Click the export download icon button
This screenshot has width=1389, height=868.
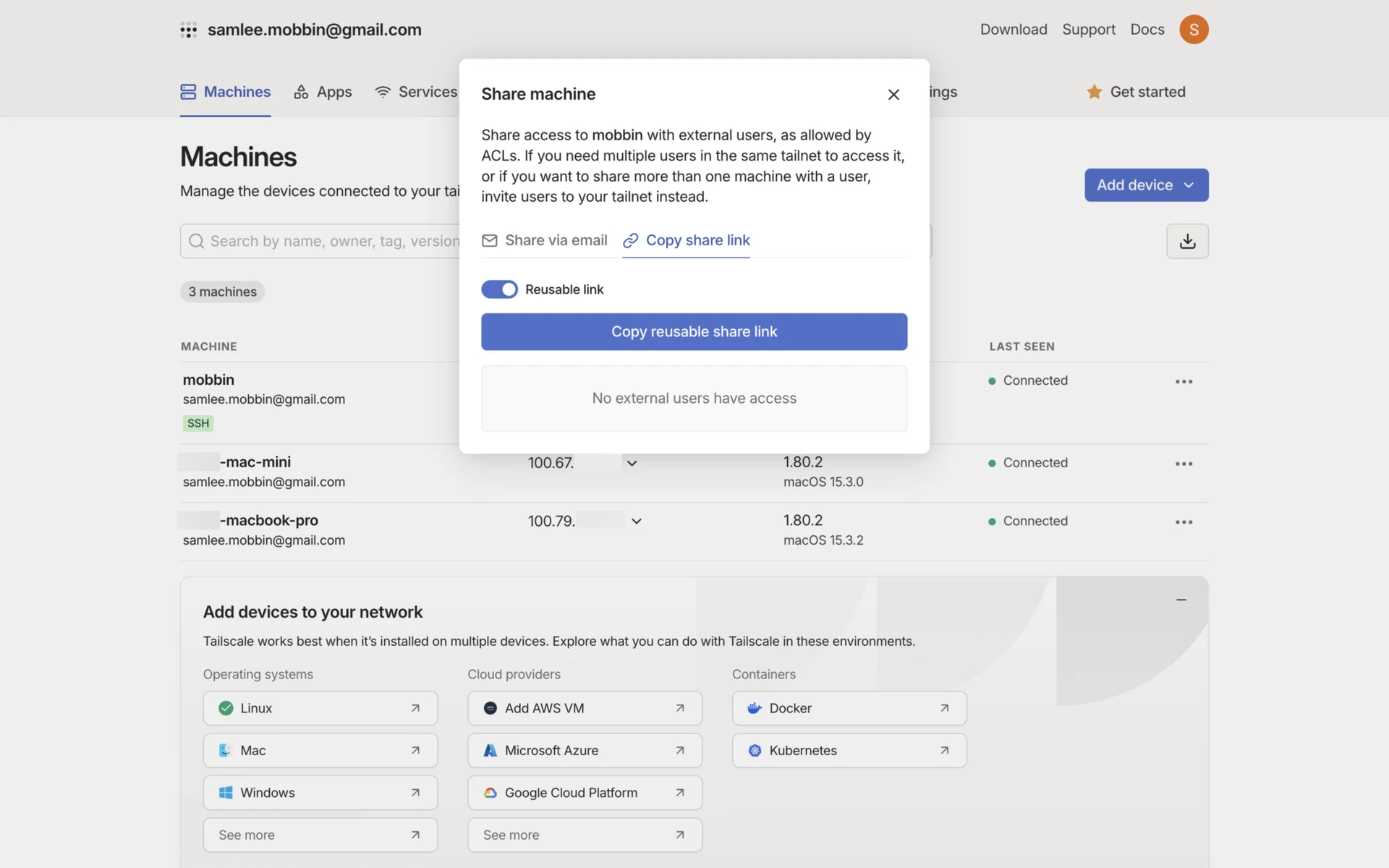[x=1187, y=241]
